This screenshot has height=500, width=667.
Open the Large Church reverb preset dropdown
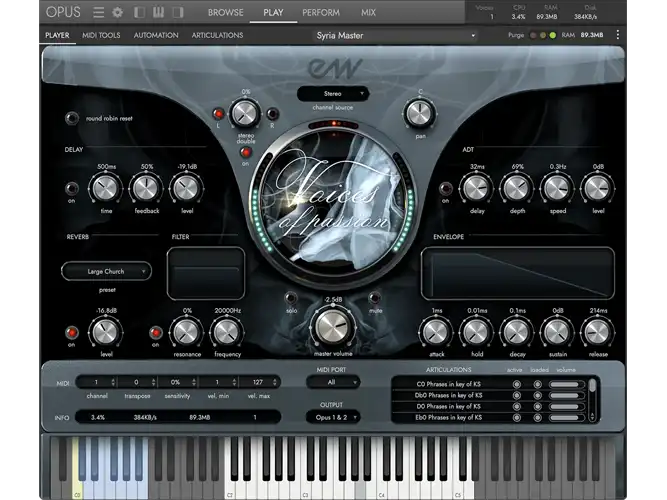106,271
